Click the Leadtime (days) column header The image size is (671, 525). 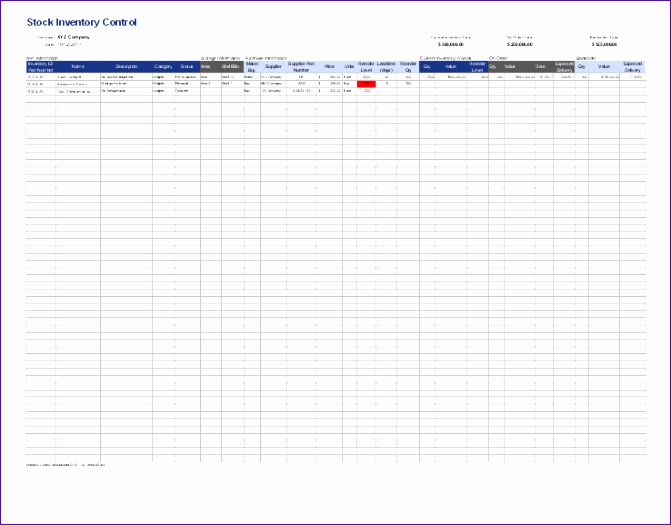(386, 66)
